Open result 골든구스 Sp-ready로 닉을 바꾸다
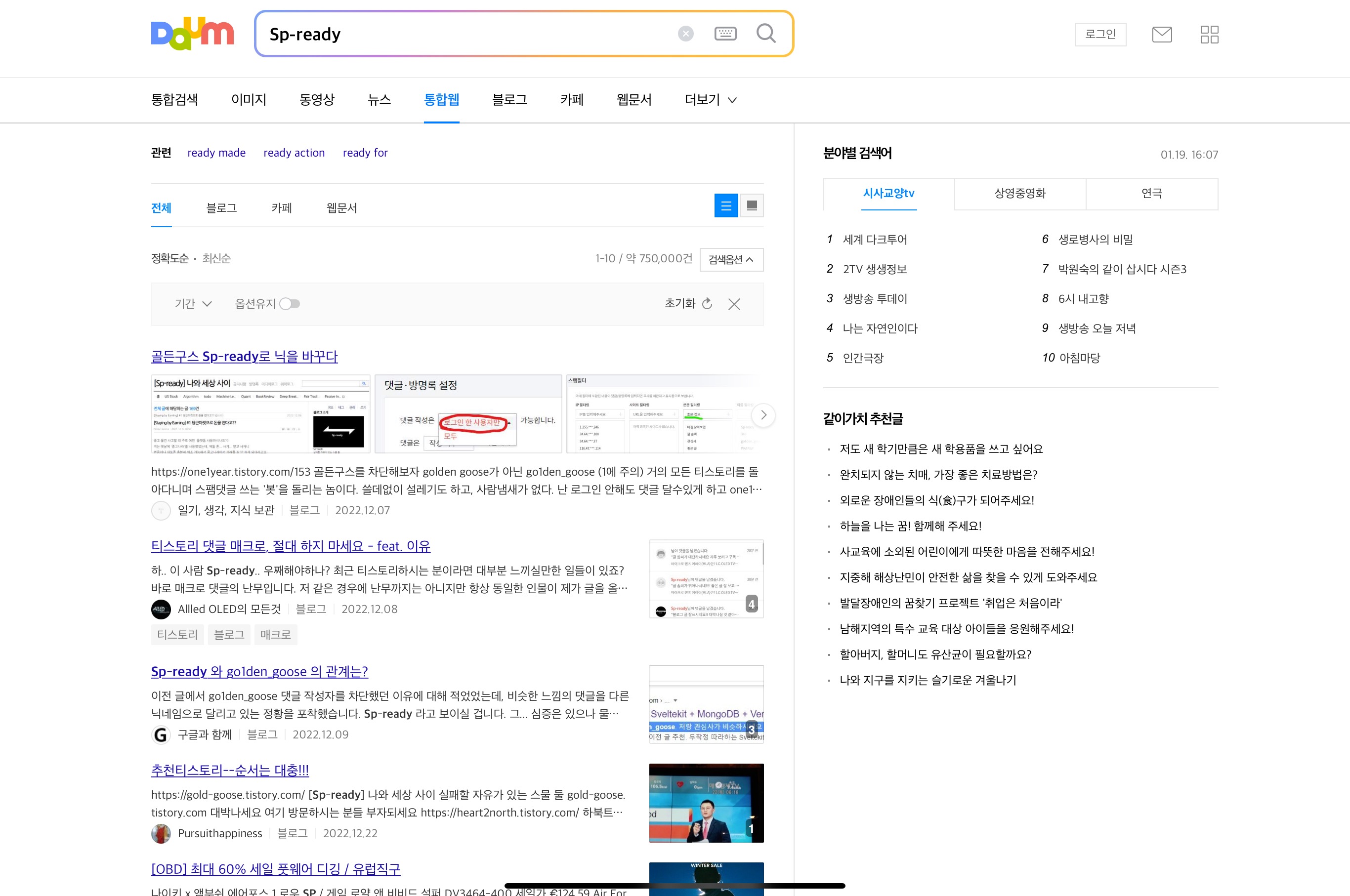Image resolution: width=1350 pixels, height=896 pixels. click(244, 357)
